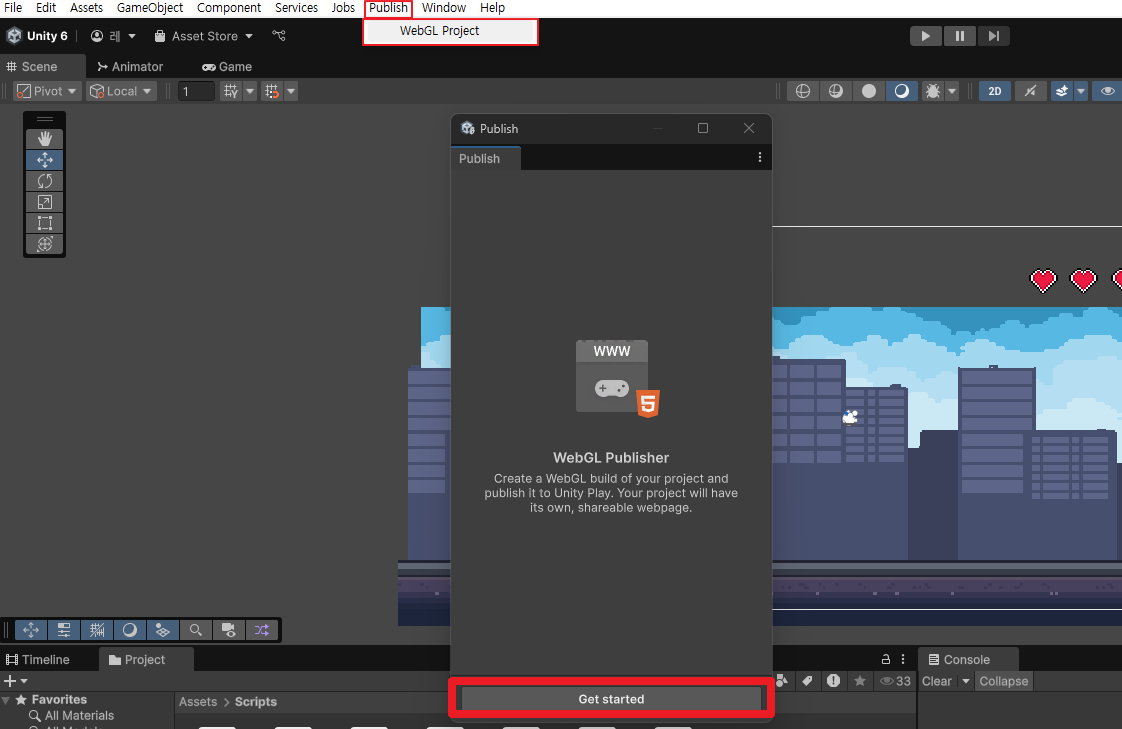Open the Services menu
The height and width of the screenshot is (729, 1122).
(x=296, y=8)
